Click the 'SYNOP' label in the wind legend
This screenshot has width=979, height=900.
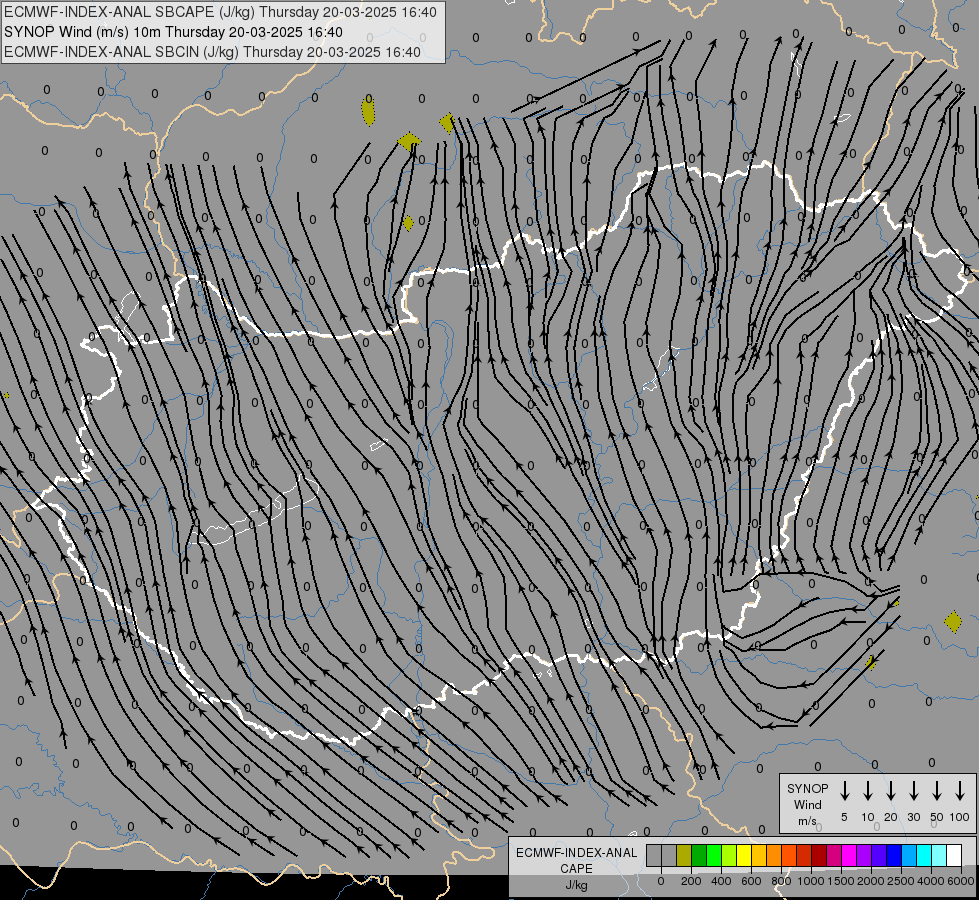point(807,788)
